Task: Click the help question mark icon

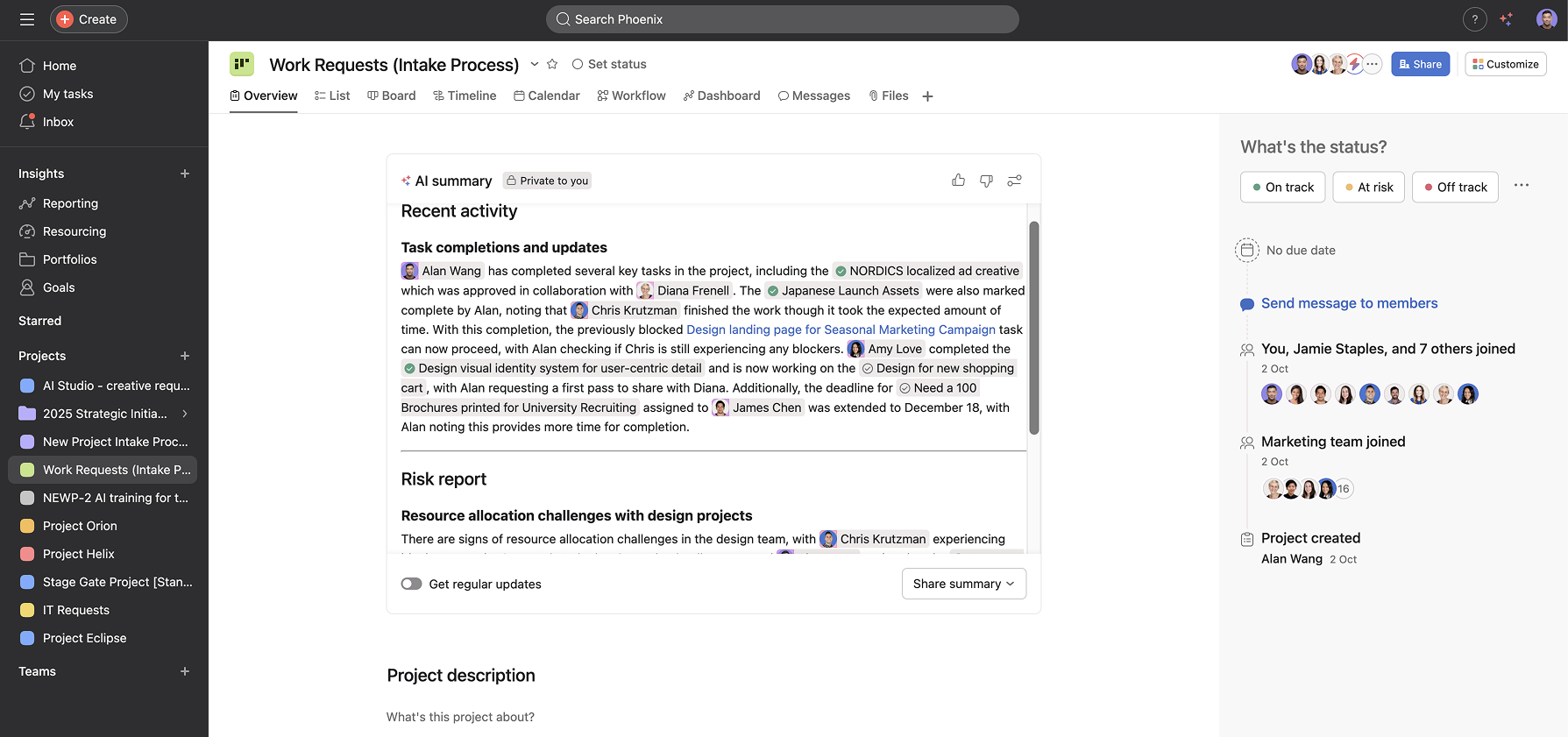Action: 1474,19
